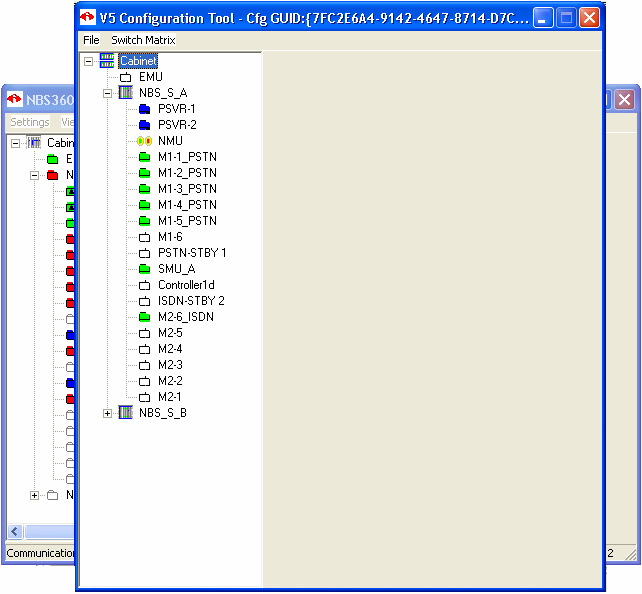Select M1-1_PSTN in the tree
642x594 pixels.
pyautogui.click(x=187, y=157)
